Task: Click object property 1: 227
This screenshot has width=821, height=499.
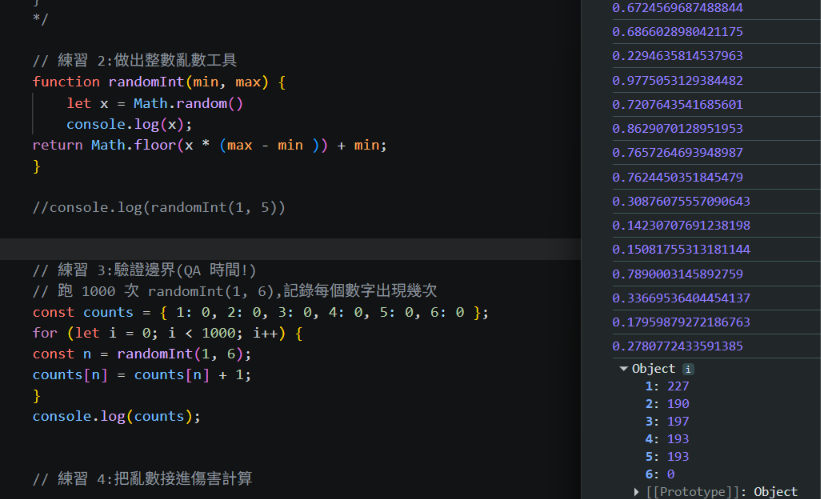Action: (667, 386)
